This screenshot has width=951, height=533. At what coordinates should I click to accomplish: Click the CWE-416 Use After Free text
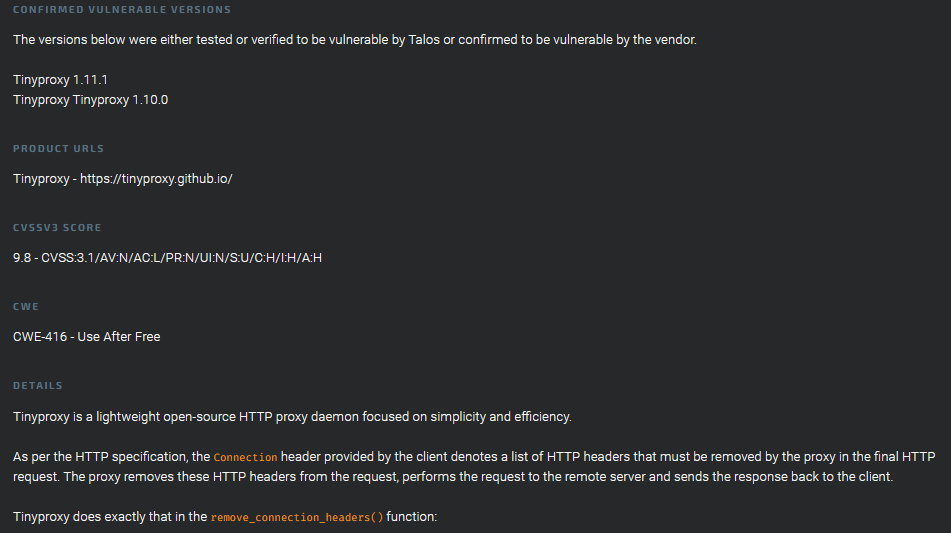pos(86,337)
